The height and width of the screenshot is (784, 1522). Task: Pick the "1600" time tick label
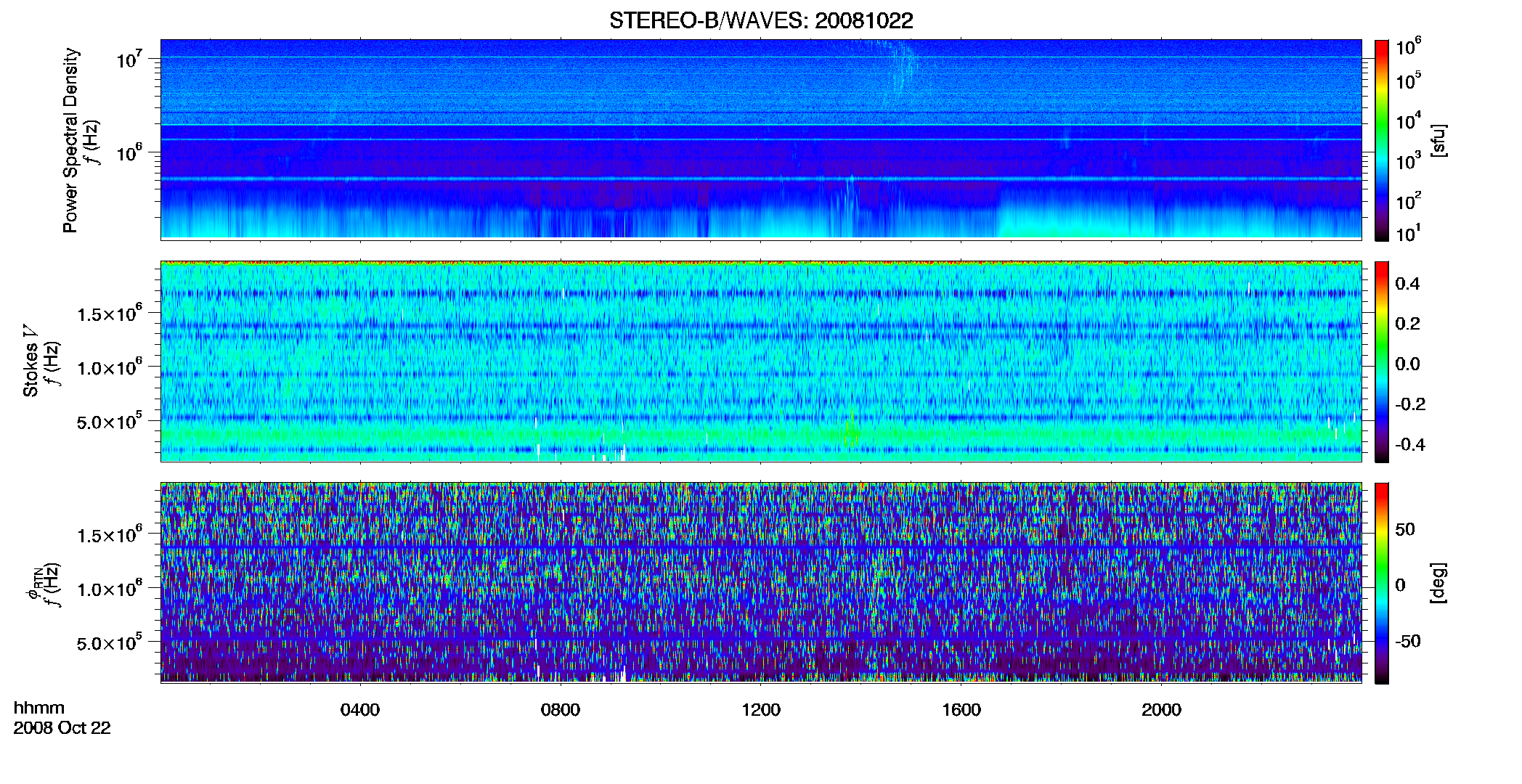coord(961,710)
